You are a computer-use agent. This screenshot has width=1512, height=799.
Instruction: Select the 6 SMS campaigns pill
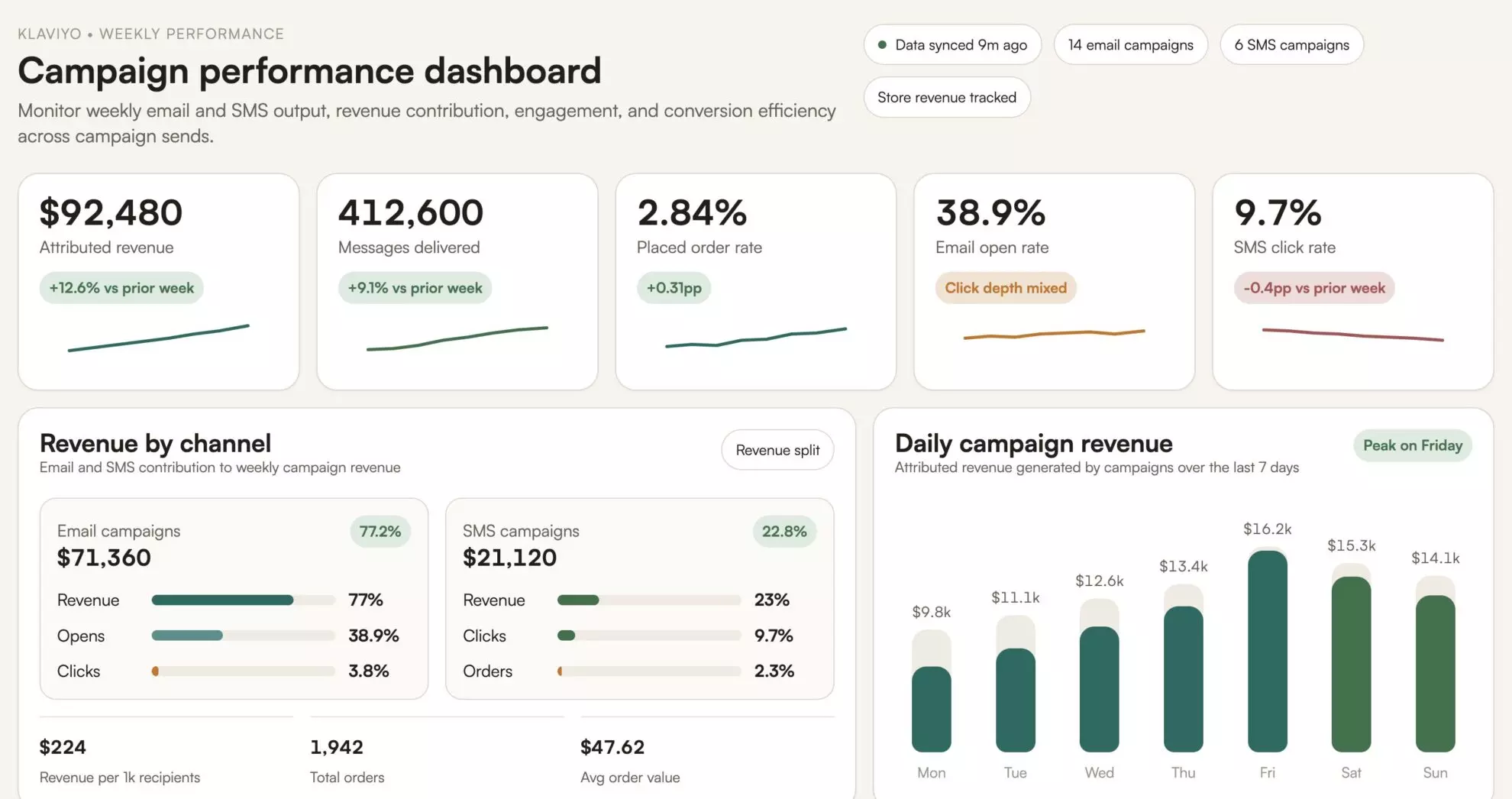(x=1291, y=45)
